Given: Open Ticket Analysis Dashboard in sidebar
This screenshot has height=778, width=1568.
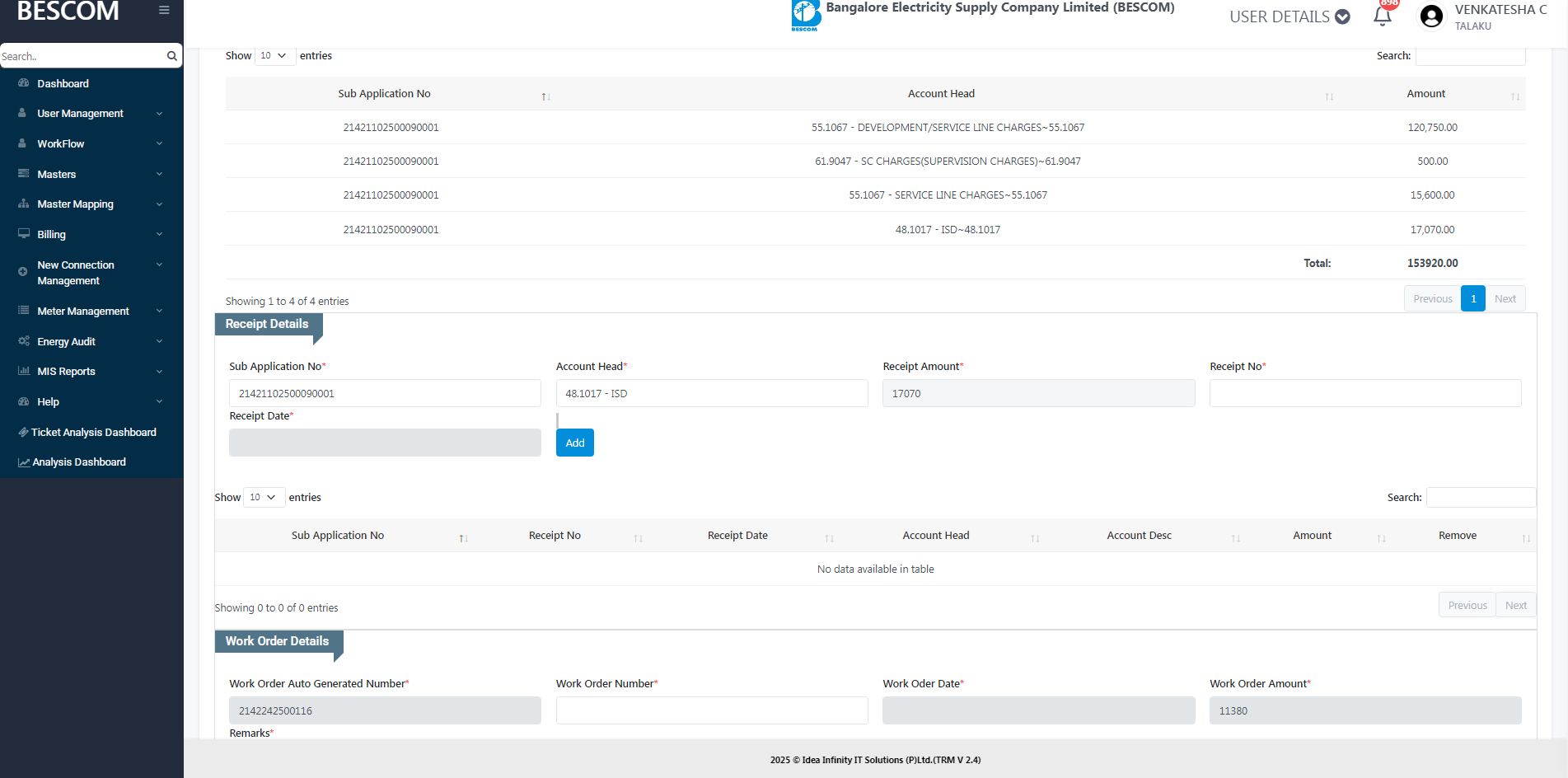Looking at the screenshot, I should [x=93, y=433].
